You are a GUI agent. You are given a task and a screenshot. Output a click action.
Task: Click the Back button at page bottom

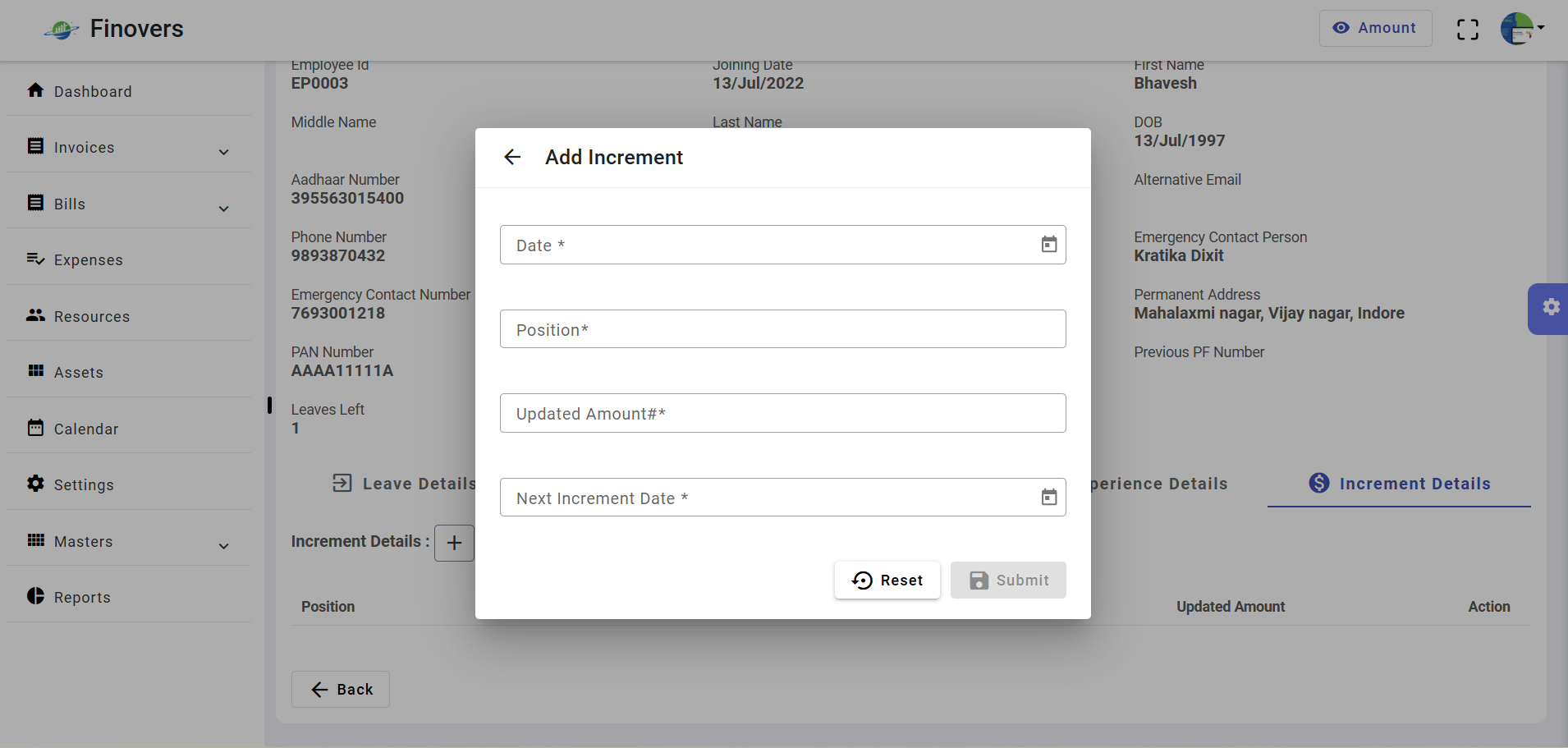click(341, 690)
